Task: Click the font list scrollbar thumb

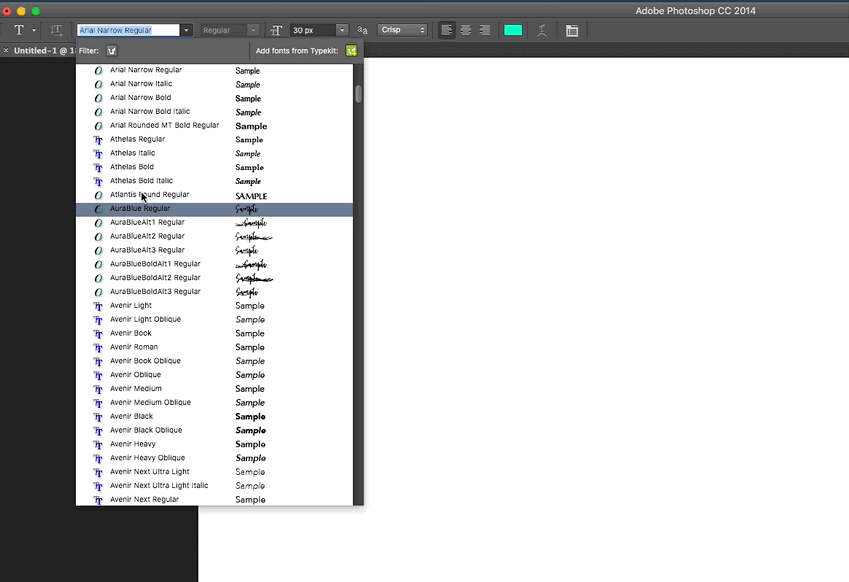Action: [x=358, y=93]
